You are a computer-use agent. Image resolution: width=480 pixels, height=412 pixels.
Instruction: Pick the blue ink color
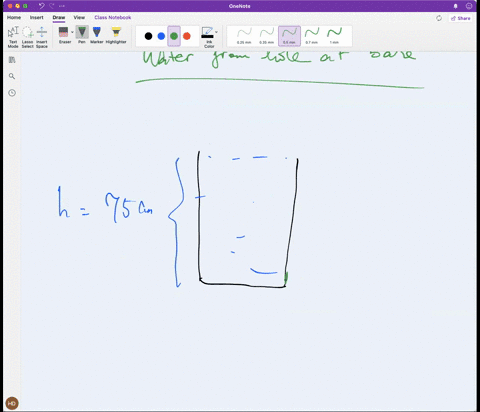[x=161, y=36]
